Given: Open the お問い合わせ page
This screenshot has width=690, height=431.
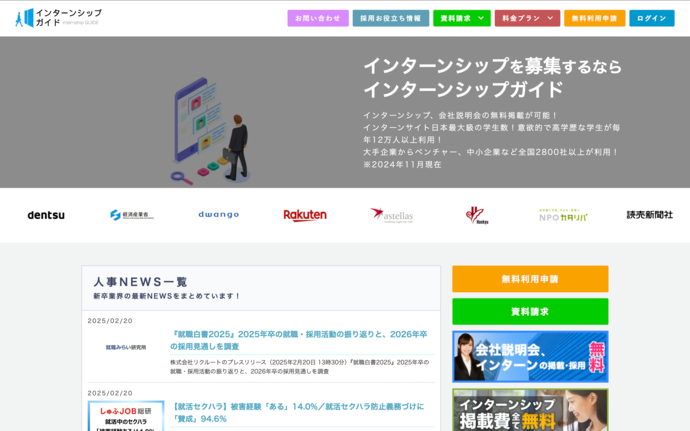Looking at the screenshot, I should tap(318, 18).
